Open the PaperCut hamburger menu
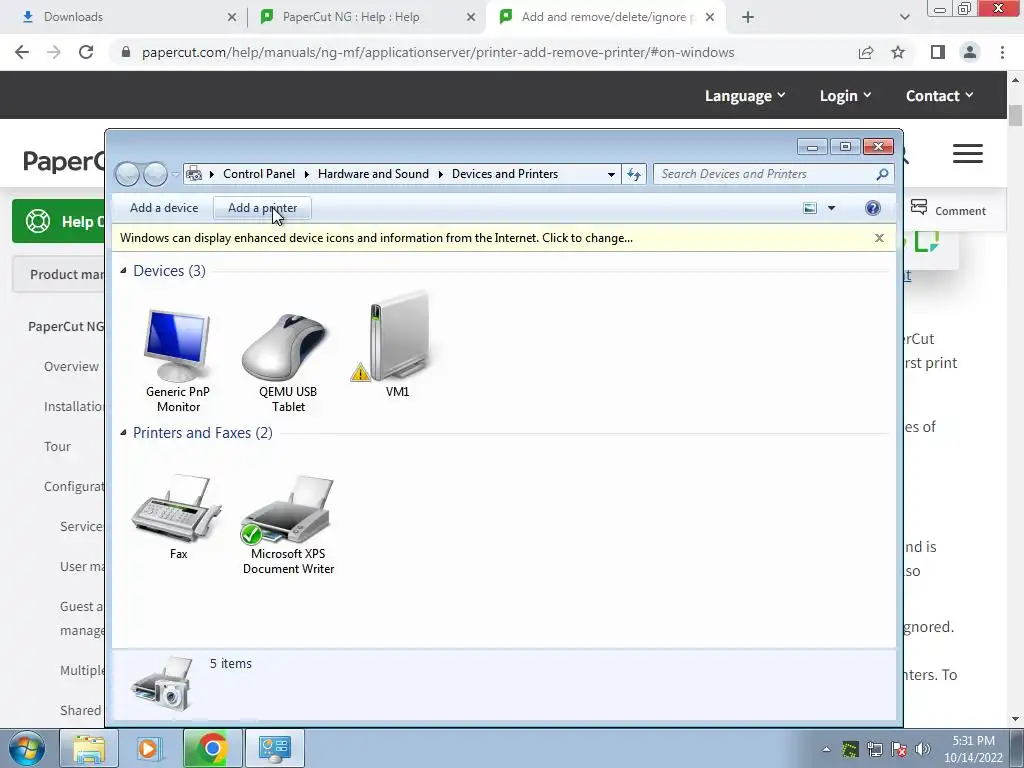The height and width of the screenshot is (768, 1024). point(967,153)
